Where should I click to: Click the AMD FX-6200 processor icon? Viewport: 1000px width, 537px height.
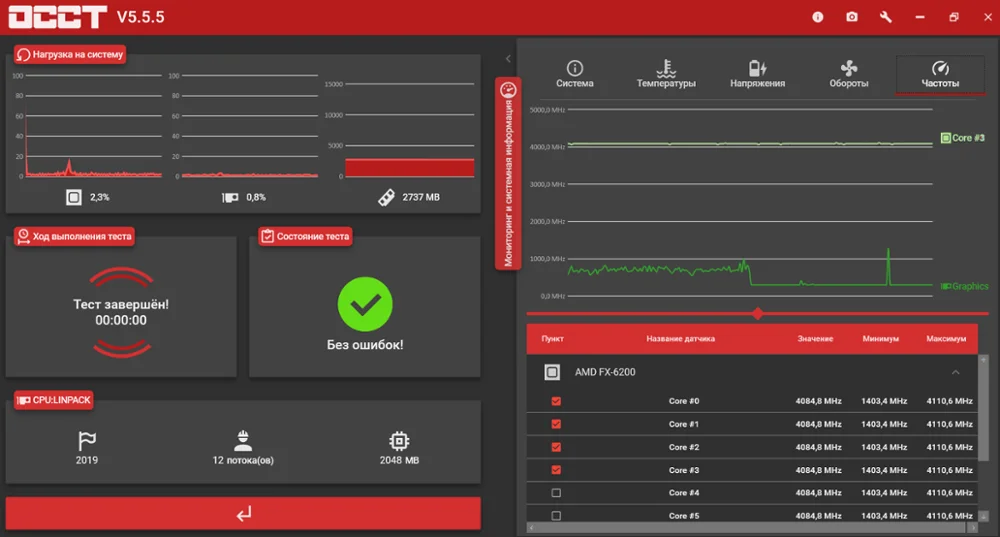pyautogui.click(x=552, y=372)
